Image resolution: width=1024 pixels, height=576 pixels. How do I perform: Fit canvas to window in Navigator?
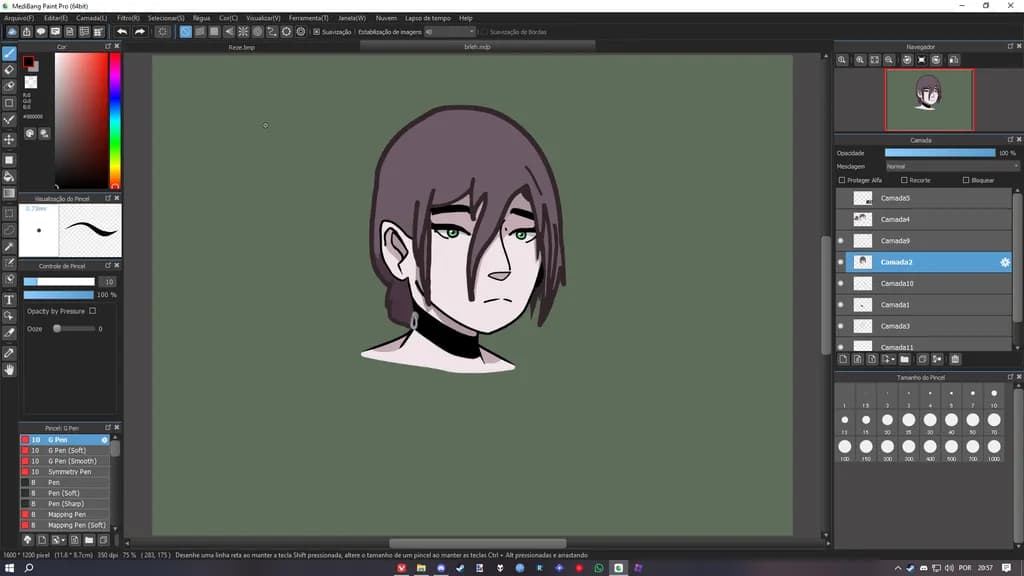[x=874, y=60]
